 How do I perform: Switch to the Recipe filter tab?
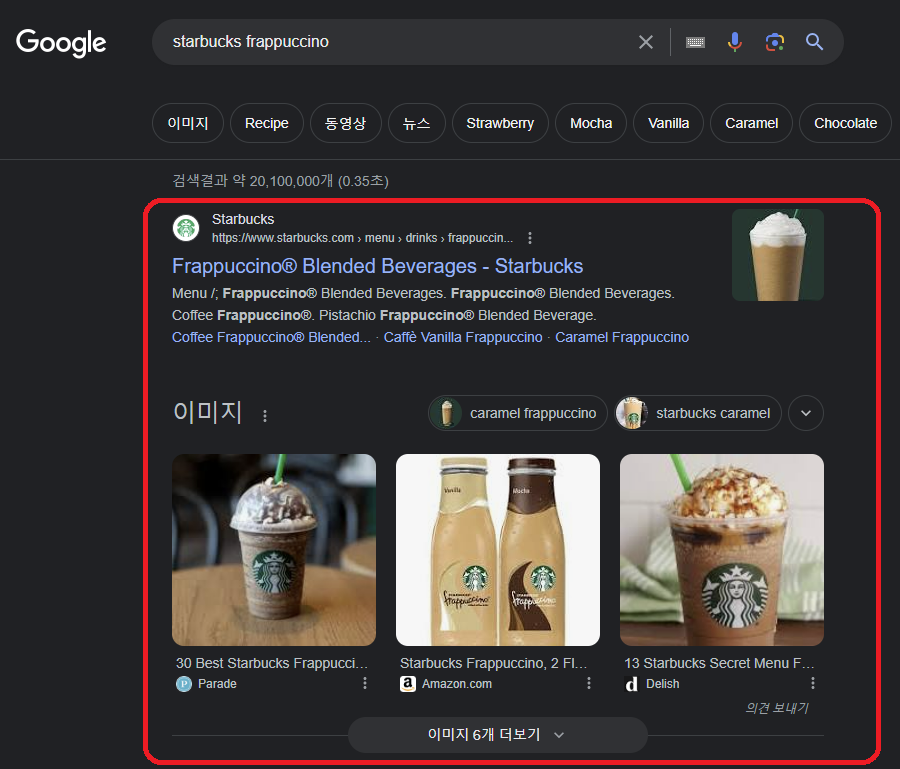pyautogui.click(x=266, y=122)
